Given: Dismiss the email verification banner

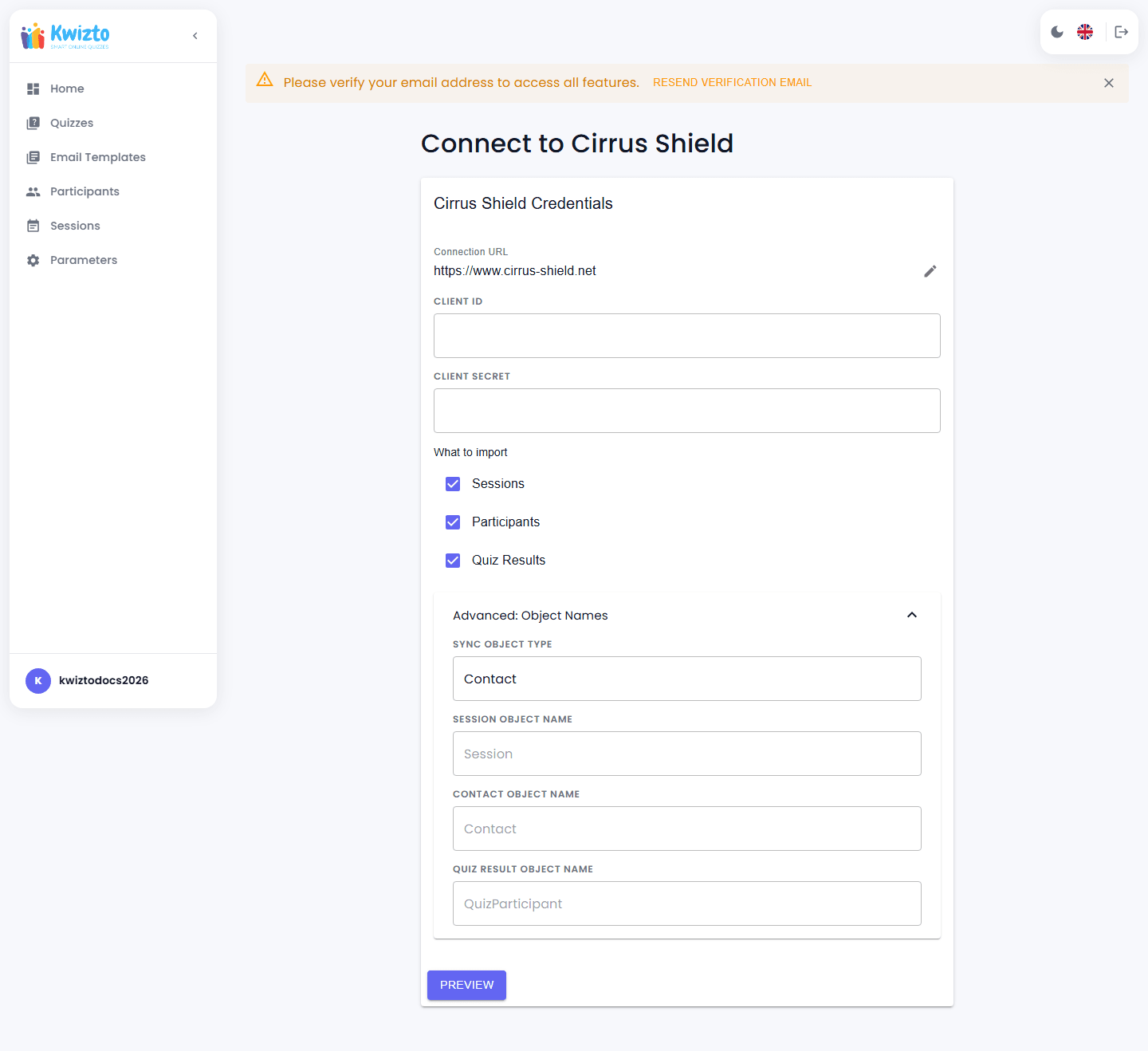Looking at the screenshot, I should 1108,83.
